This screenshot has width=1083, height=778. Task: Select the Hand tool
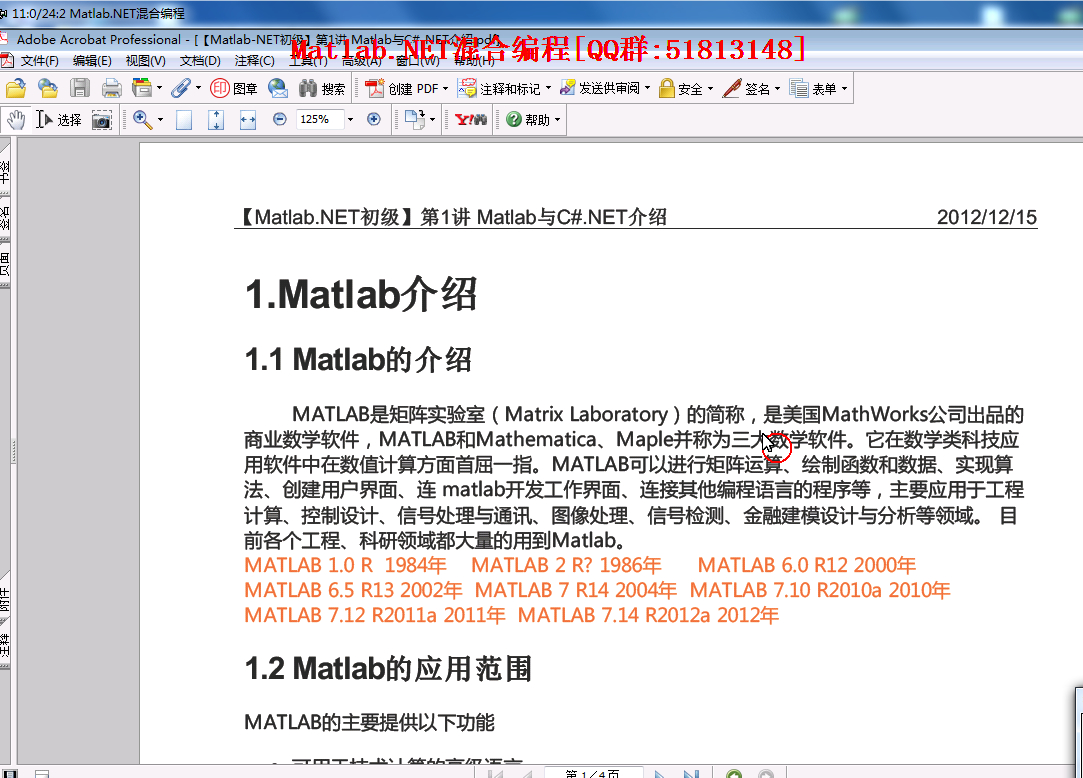(16, 120)
